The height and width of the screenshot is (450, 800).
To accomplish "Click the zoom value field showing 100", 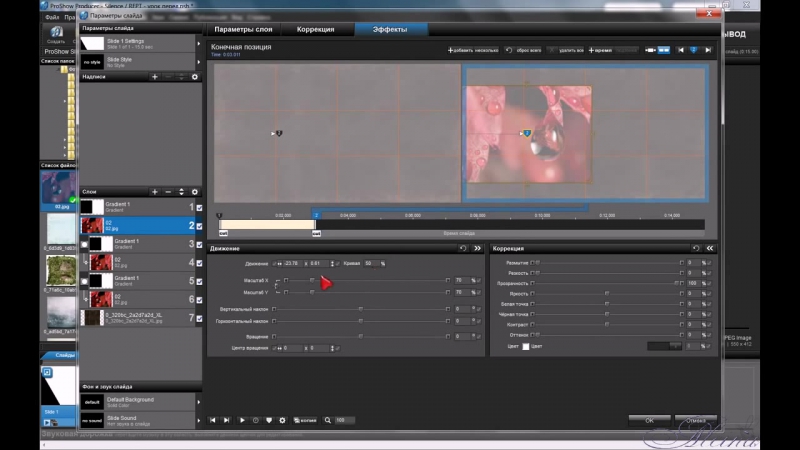I will coord(345,420).
